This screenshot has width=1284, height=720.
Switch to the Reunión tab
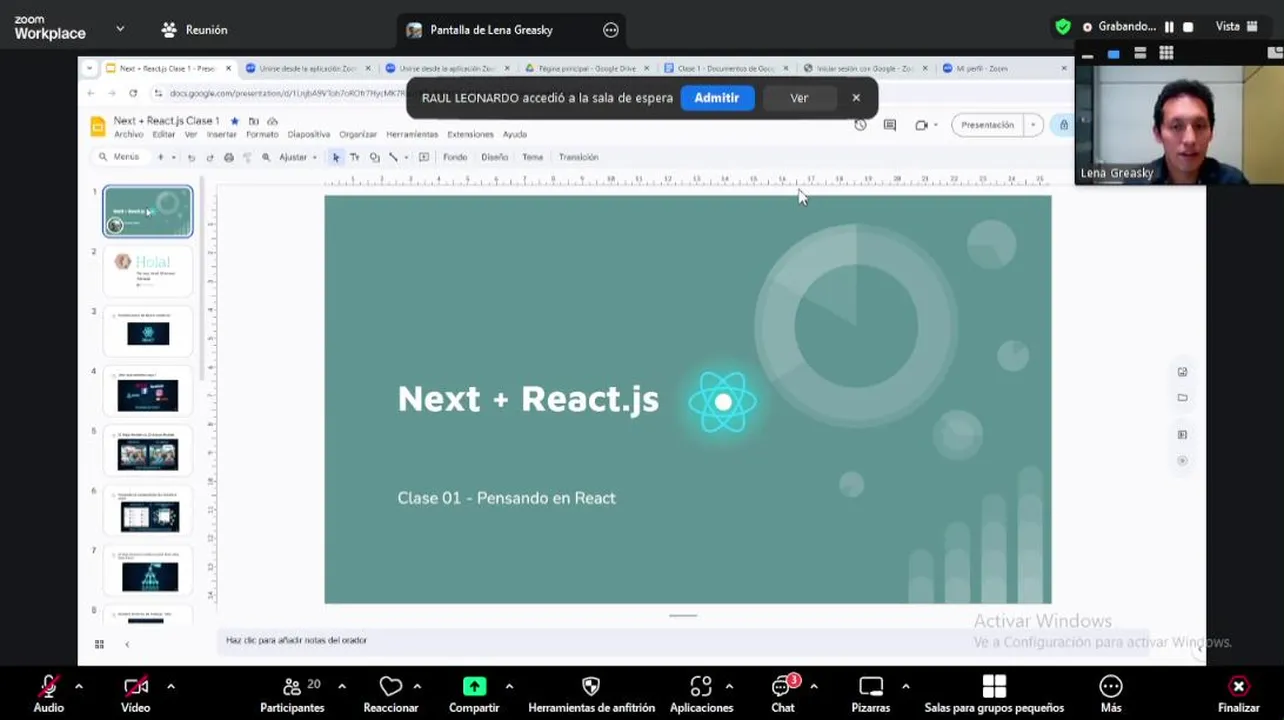[x=195, y=30]
